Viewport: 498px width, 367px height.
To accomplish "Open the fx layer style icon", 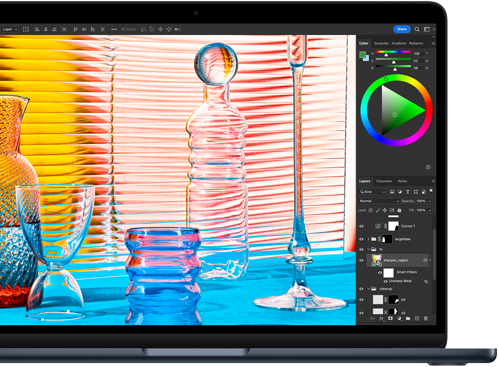I will (382, 318).
